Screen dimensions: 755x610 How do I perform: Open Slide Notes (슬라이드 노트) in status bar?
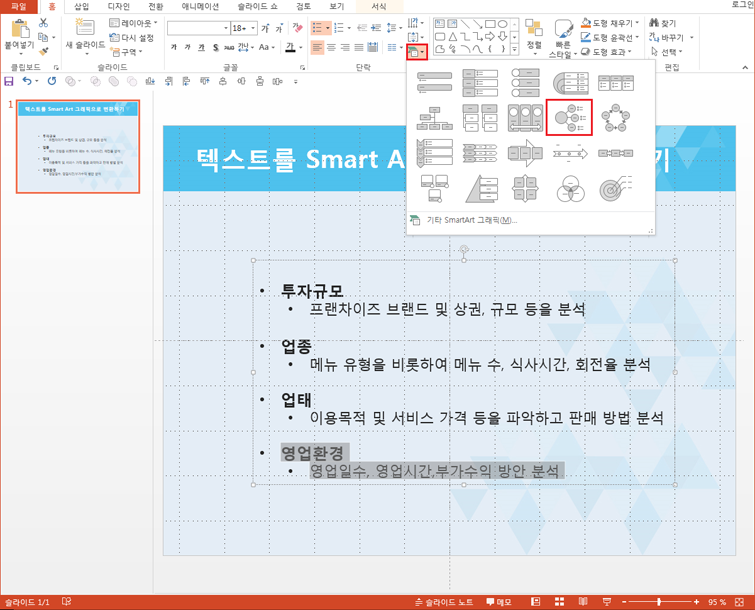coord(443,602)
